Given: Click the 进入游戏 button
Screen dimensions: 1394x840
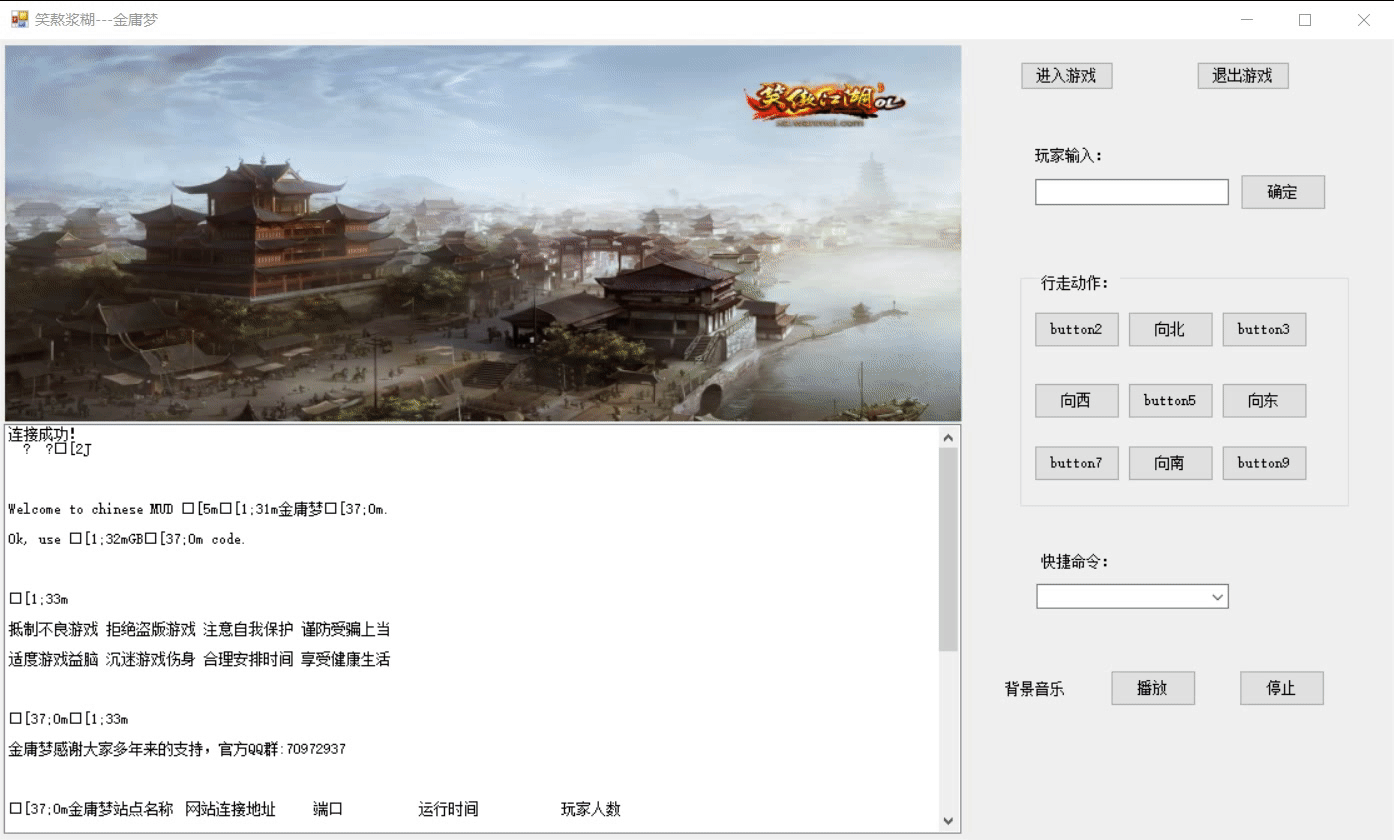Looking at the screenshot, I should pos(1066,76).
